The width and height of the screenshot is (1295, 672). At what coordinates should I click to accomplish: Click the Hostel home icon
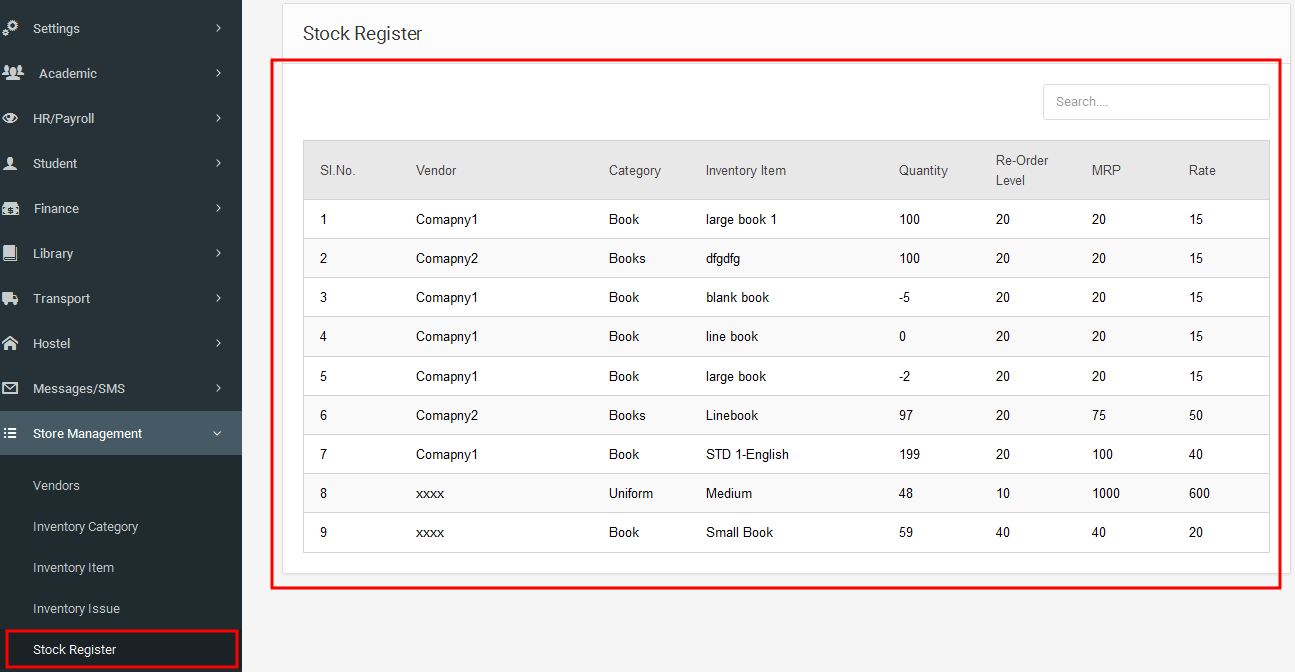(11, 343)
